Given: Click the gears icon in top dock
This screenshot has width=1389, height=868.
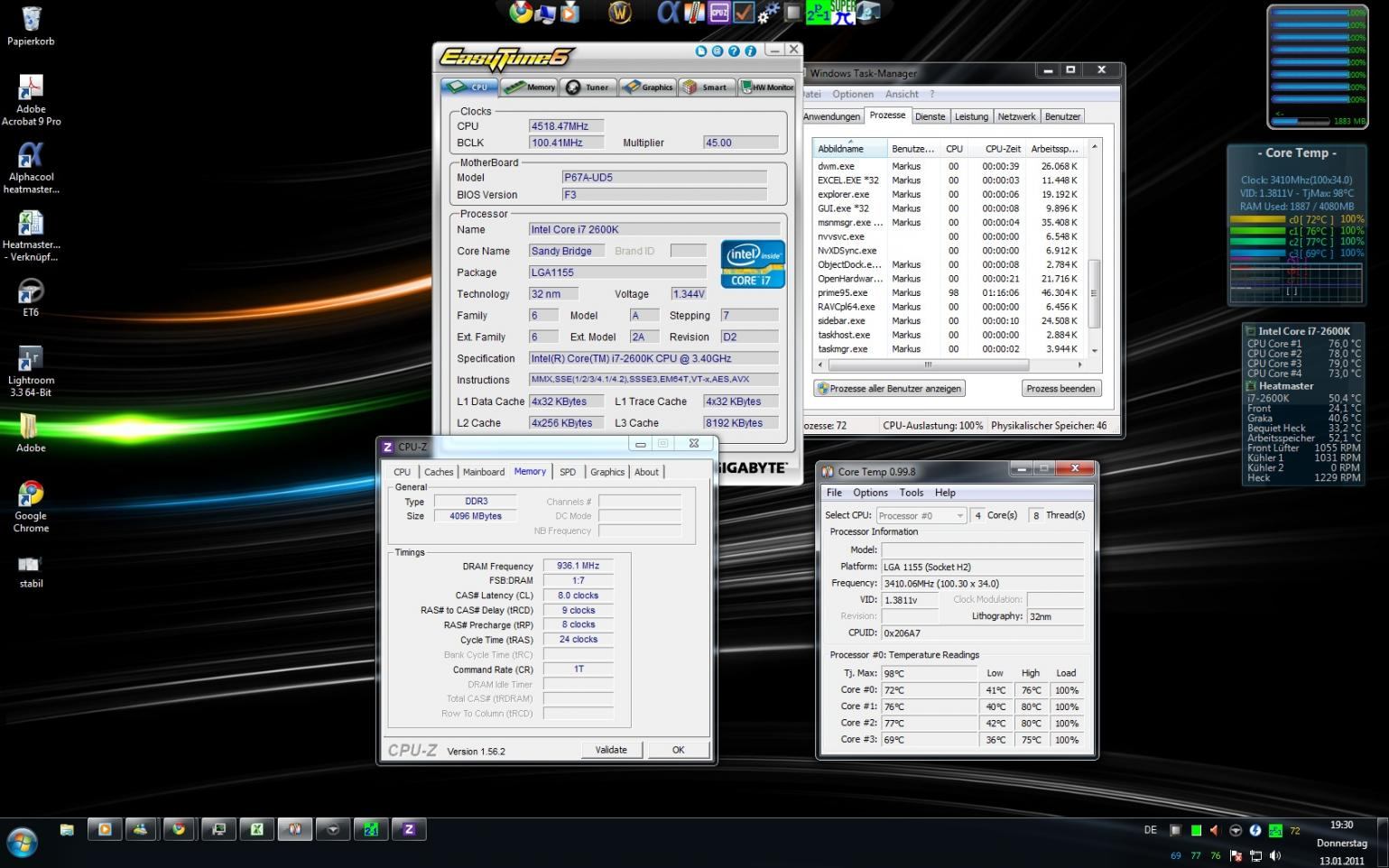Looking at the screenshot, I should pos(768,12).
